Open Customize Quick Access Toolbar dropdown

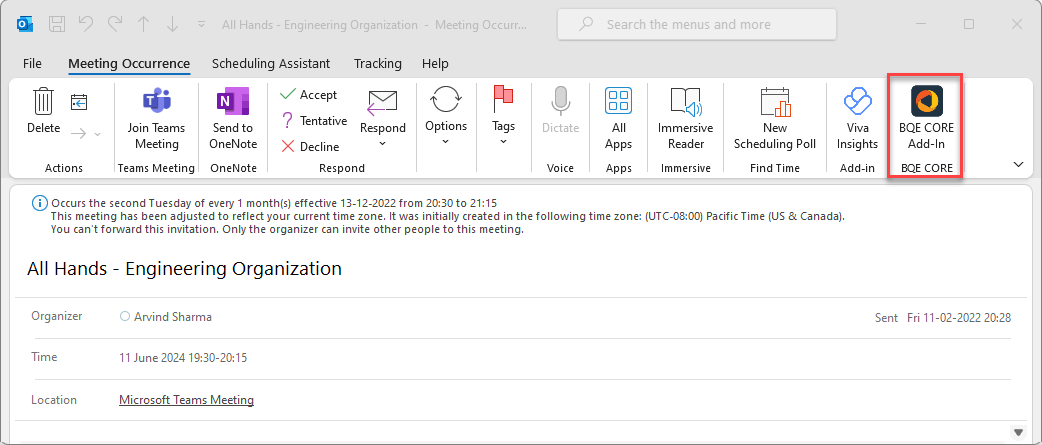(x=201, y=25)
